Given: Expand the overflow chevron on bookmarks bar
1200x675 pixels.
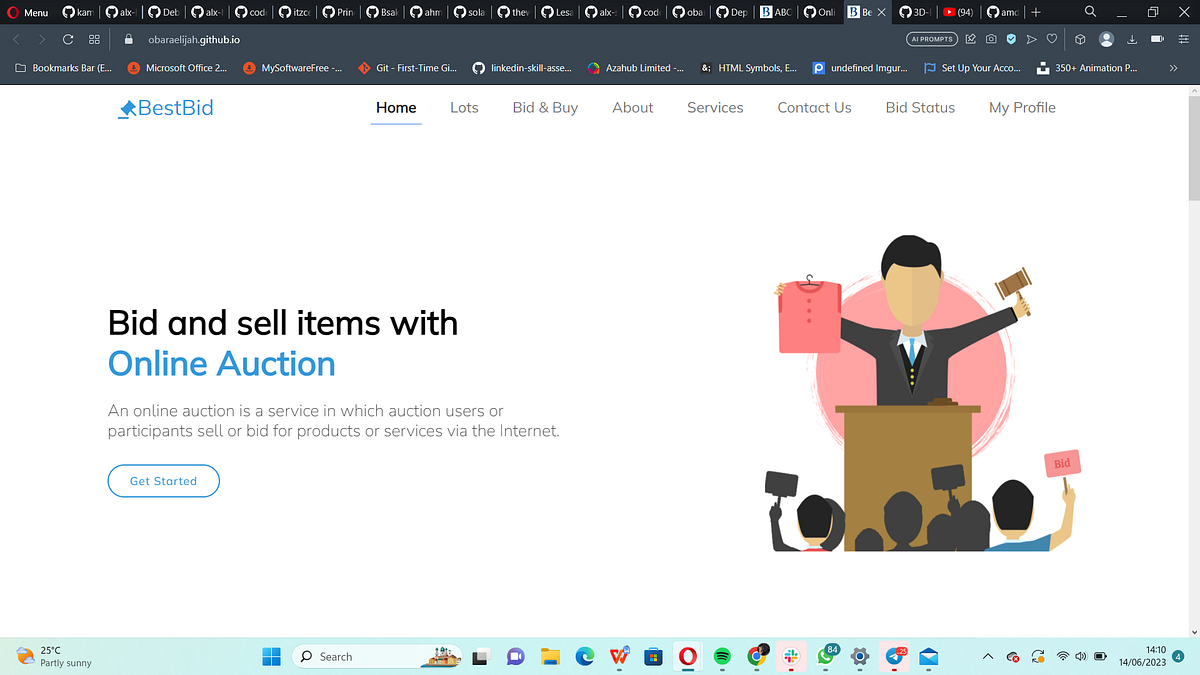Looking at the screenshot, I should (1172, 68).
